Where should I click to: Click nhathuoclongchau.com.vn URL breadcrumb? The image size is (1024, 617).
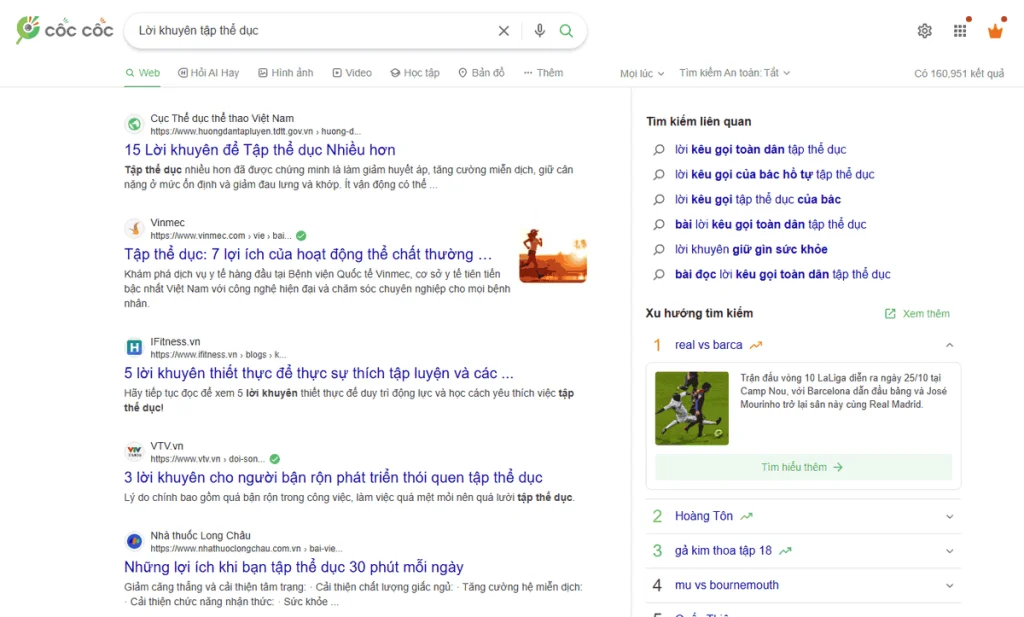(x=246, y=548)
